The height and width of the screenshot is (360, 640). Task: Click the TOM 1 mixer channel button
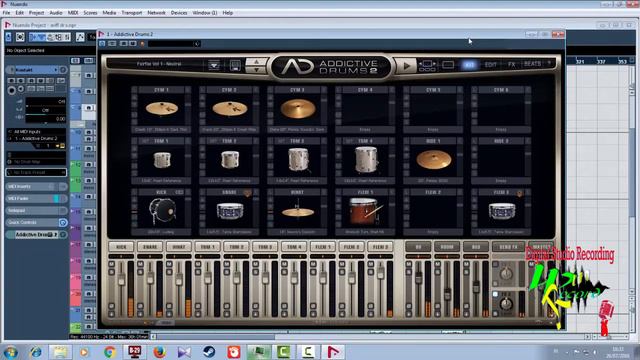(x=207, y=247)
